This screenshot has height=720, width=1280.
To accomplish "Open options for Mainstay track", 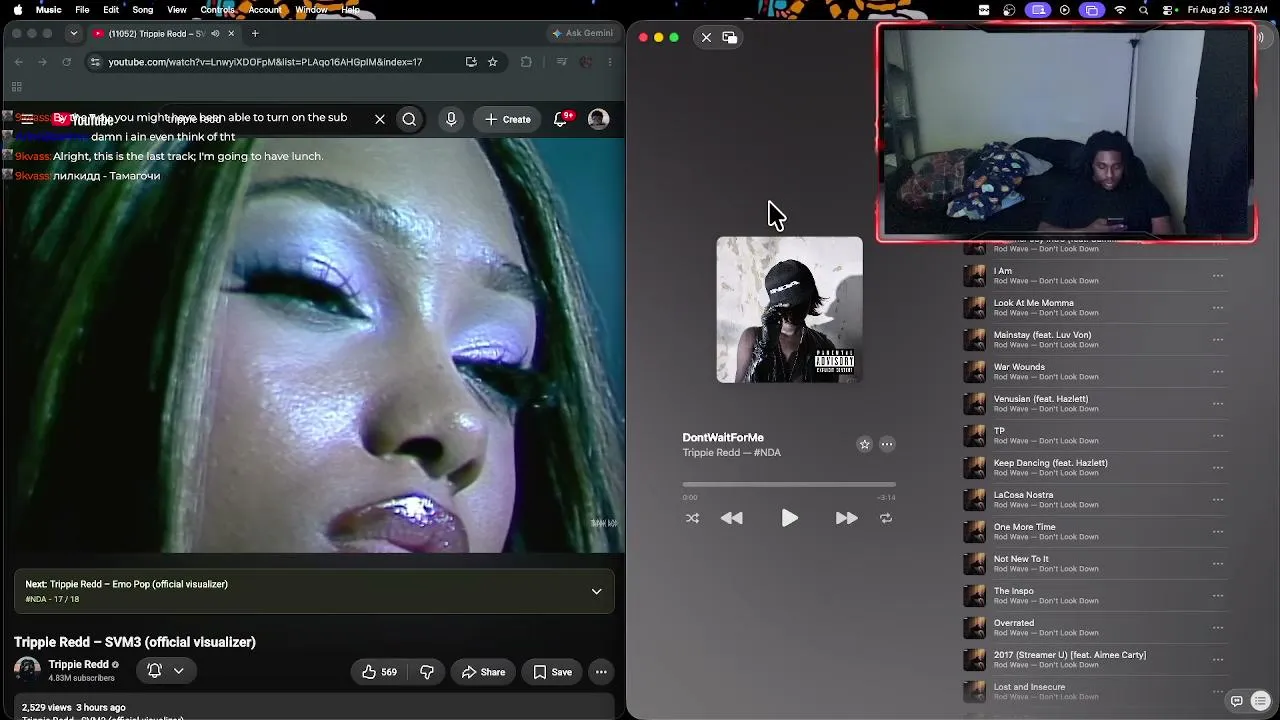I will tap(1218, 340).
